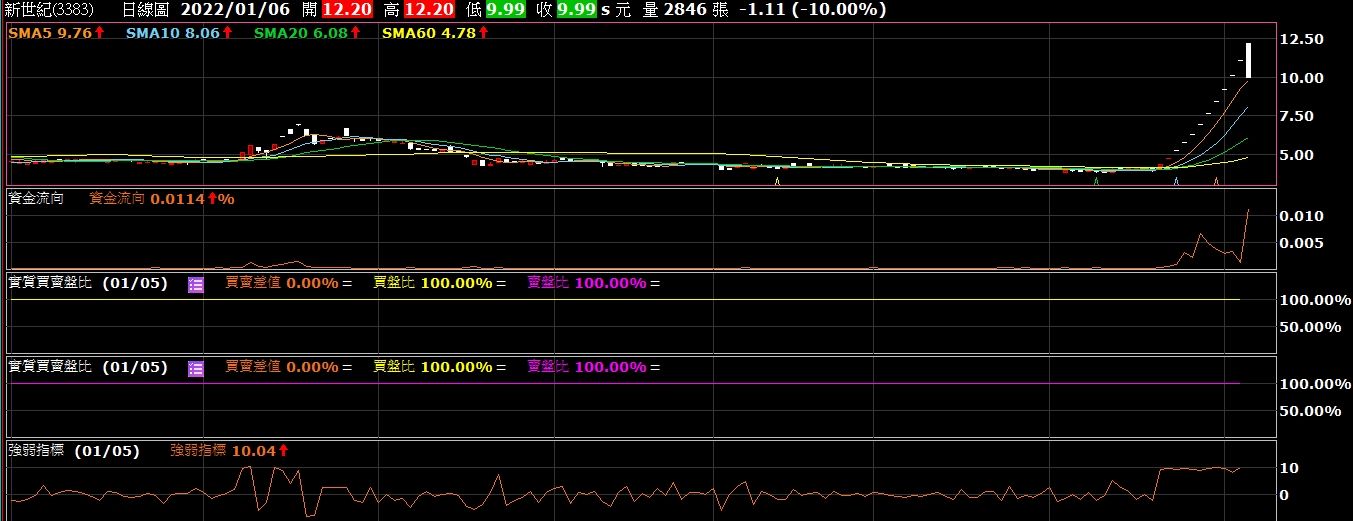Click the 12.50 price axis label
This screenshot has width=1353, height=521.
[1302, 38]
